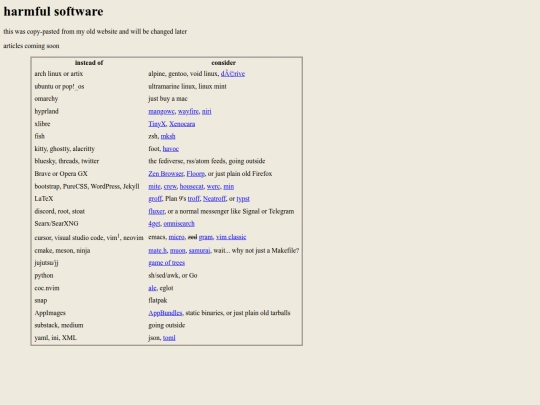Follow the game of trees link
This screenshot has height=405, width=540.
pos(167,263)
